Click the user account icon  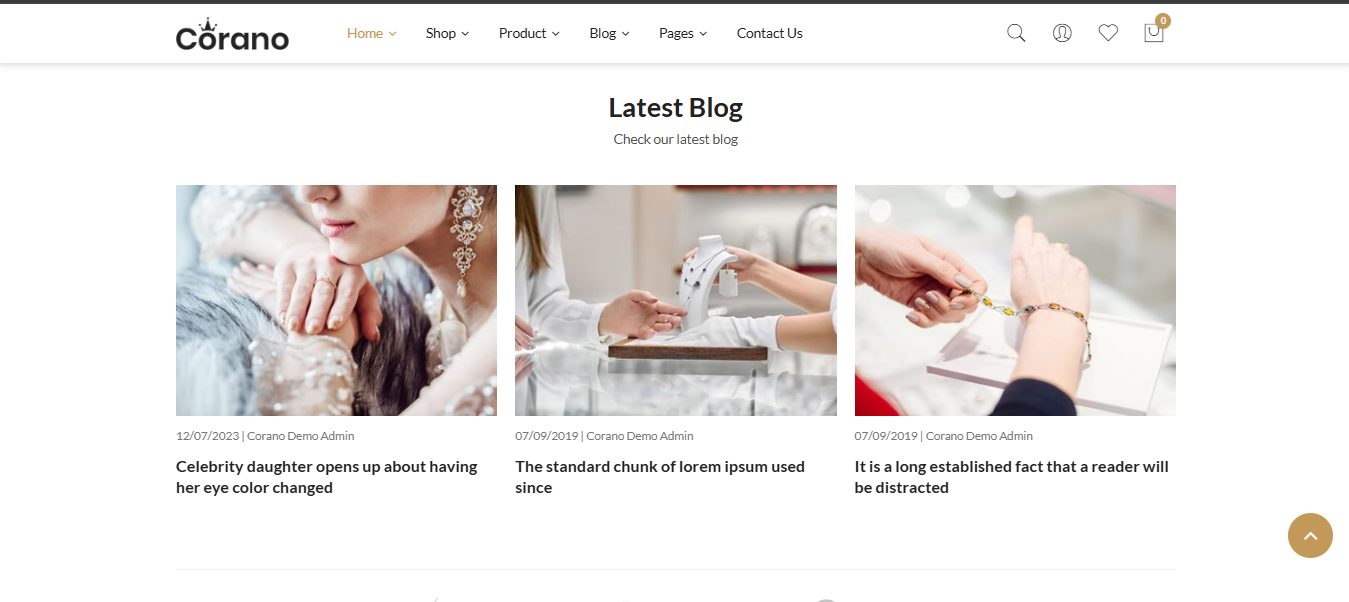(1062, 33)
